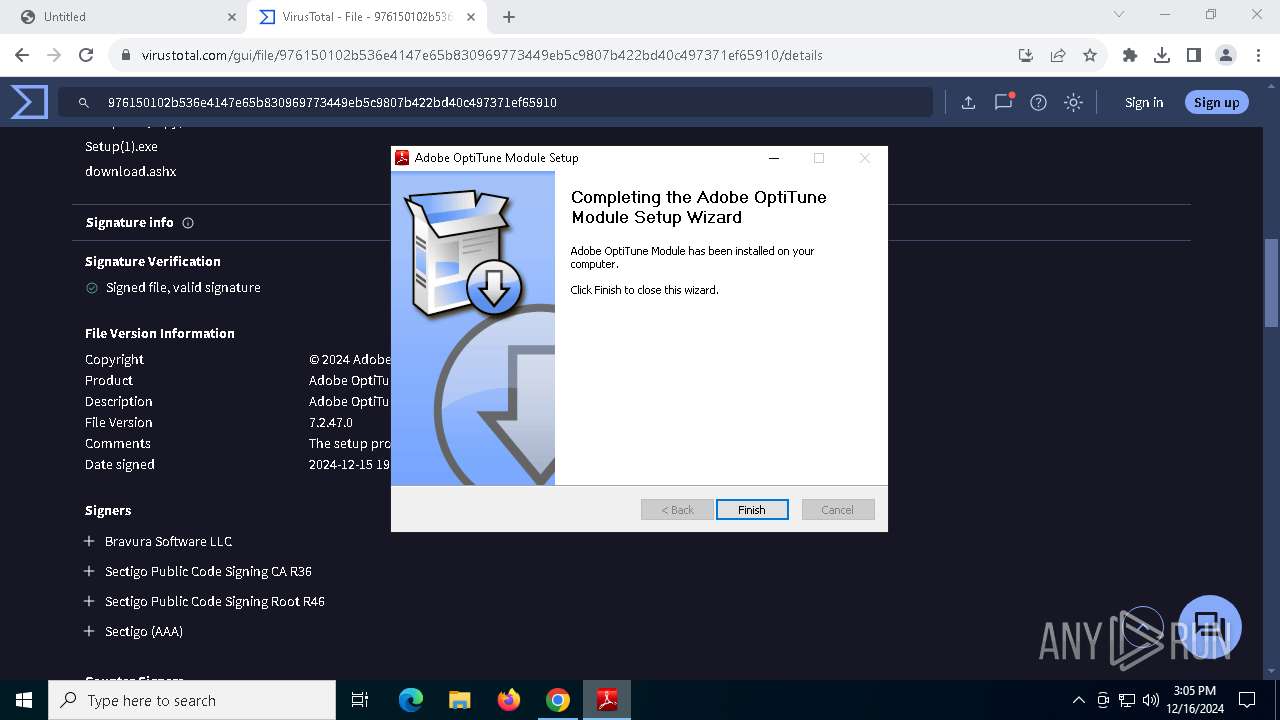This screenshot has width=1280, height=720.
Task: Click the page vertical scrollbar
Action: pyautogui.click(x=1271, y=283)
